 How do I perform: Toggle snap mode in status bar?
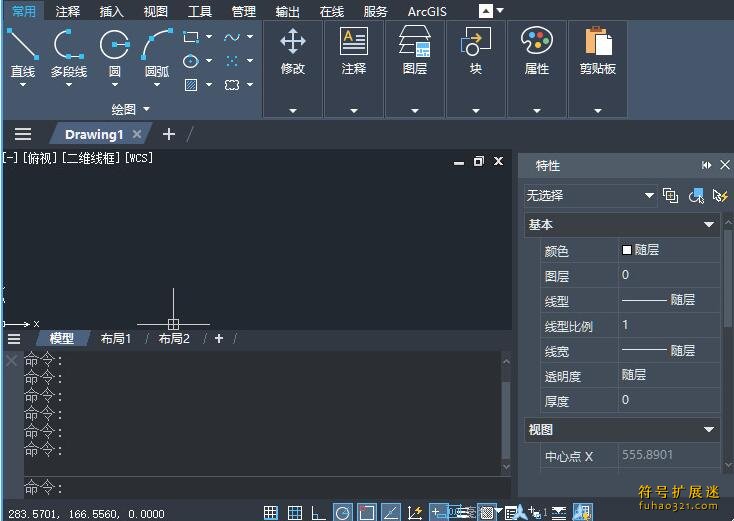pyautogui.click(x=271, y=513)
